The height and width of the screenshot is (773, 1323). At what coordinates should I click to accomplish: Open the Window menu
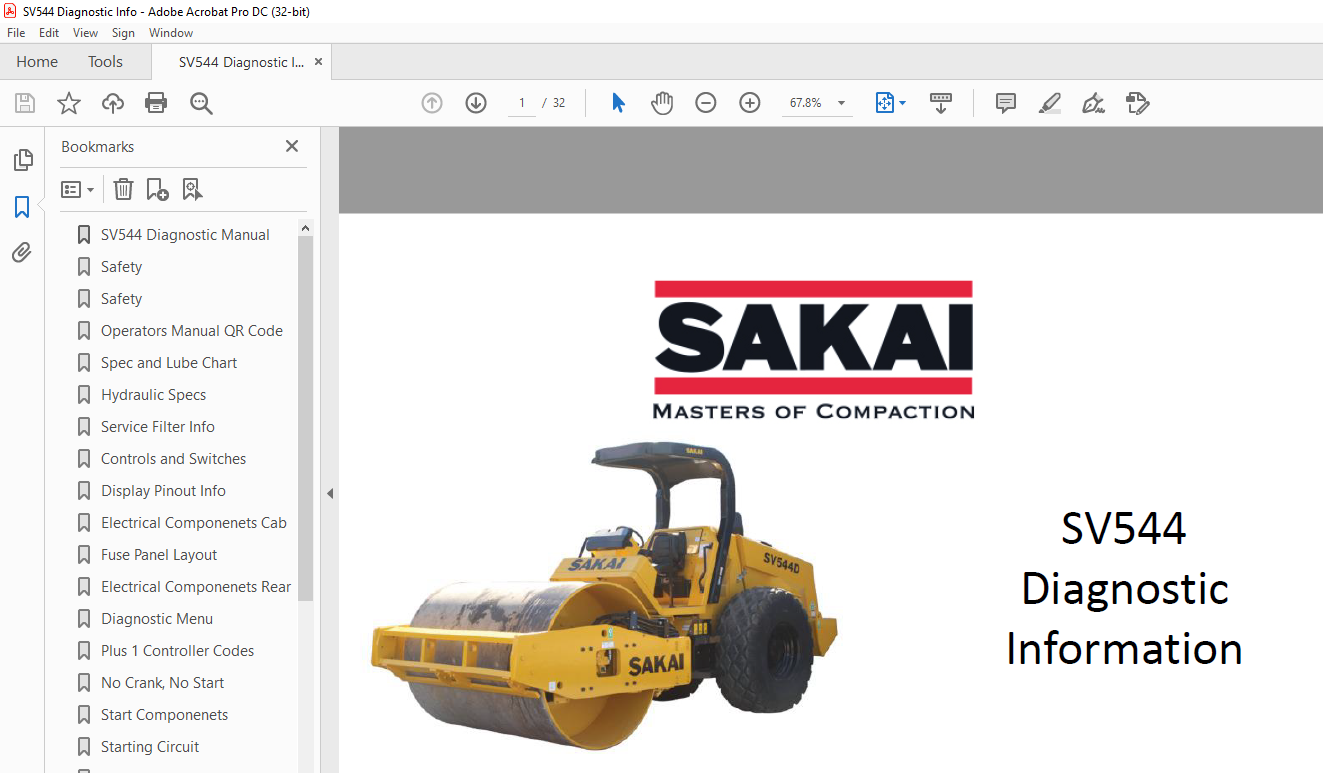pos(171,33)
